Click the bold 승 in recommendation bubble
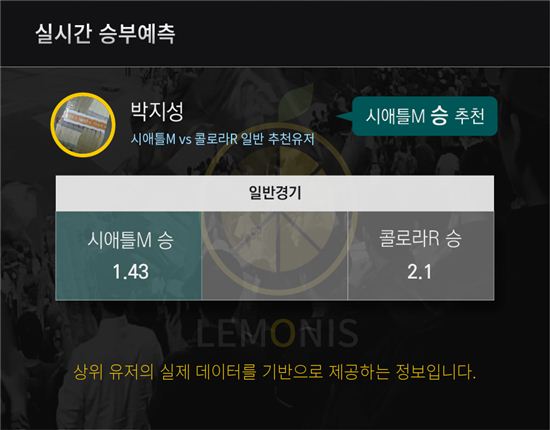The image size is (550, 430). point(439,116)
